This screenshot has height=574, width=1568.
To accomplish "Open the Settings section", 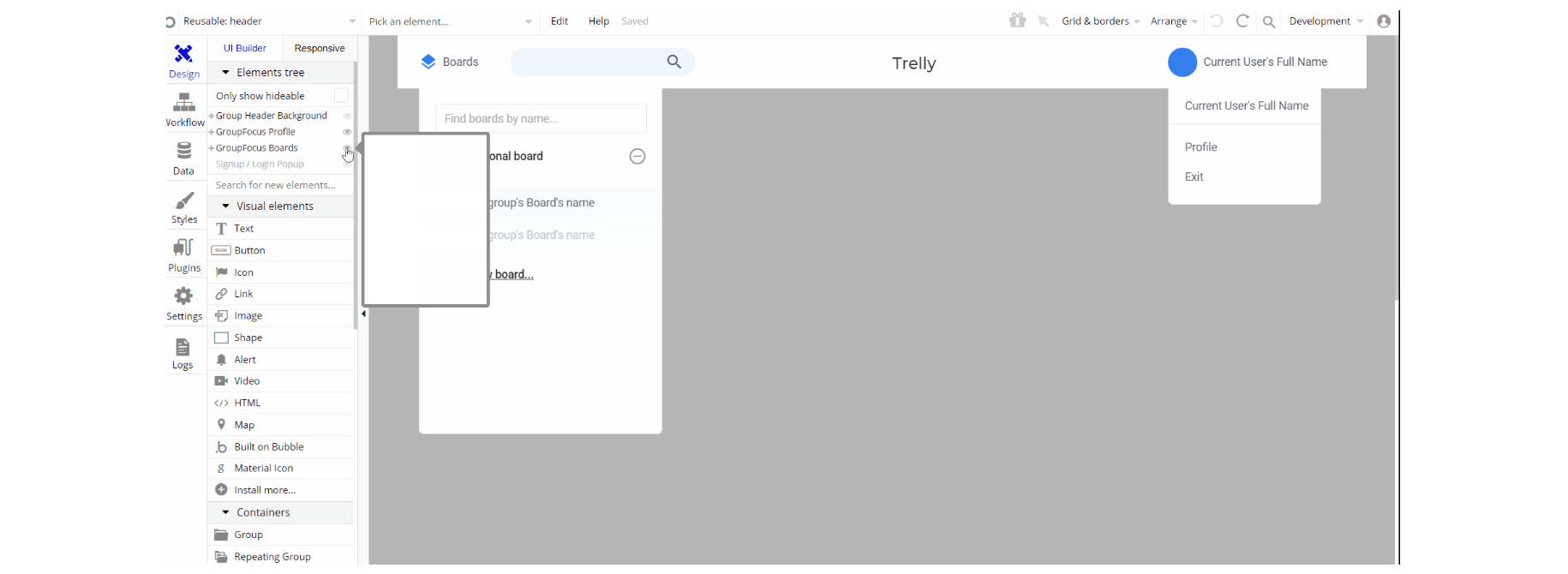I will pos(183,304).
